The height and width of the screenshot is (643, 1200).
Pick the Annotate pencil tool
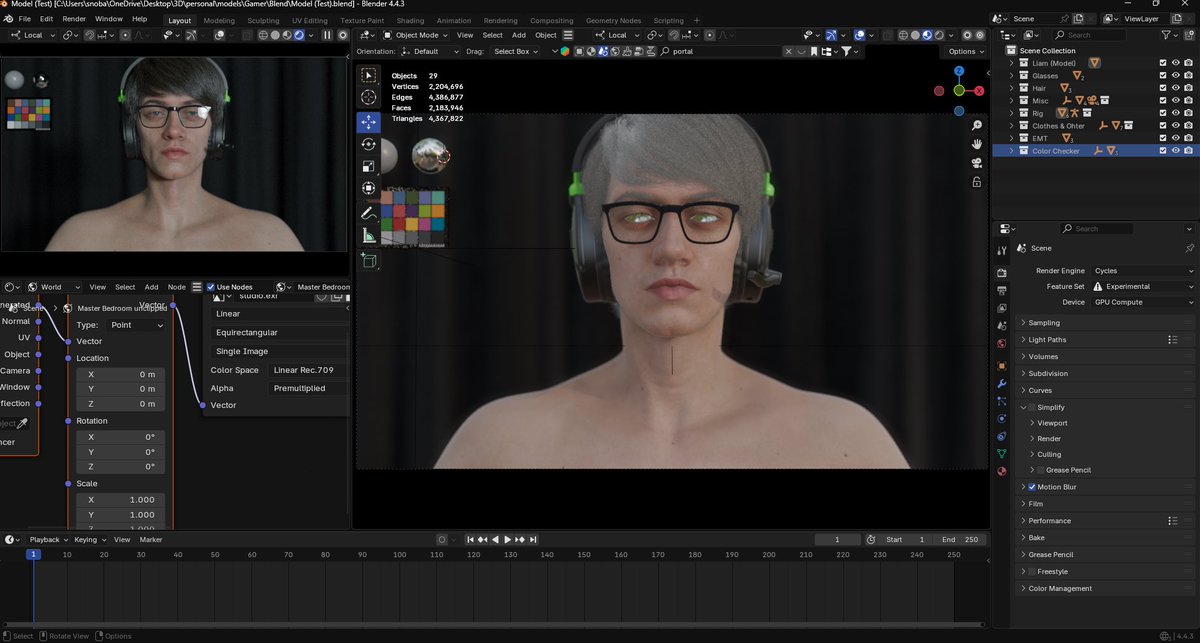[369, 213]
